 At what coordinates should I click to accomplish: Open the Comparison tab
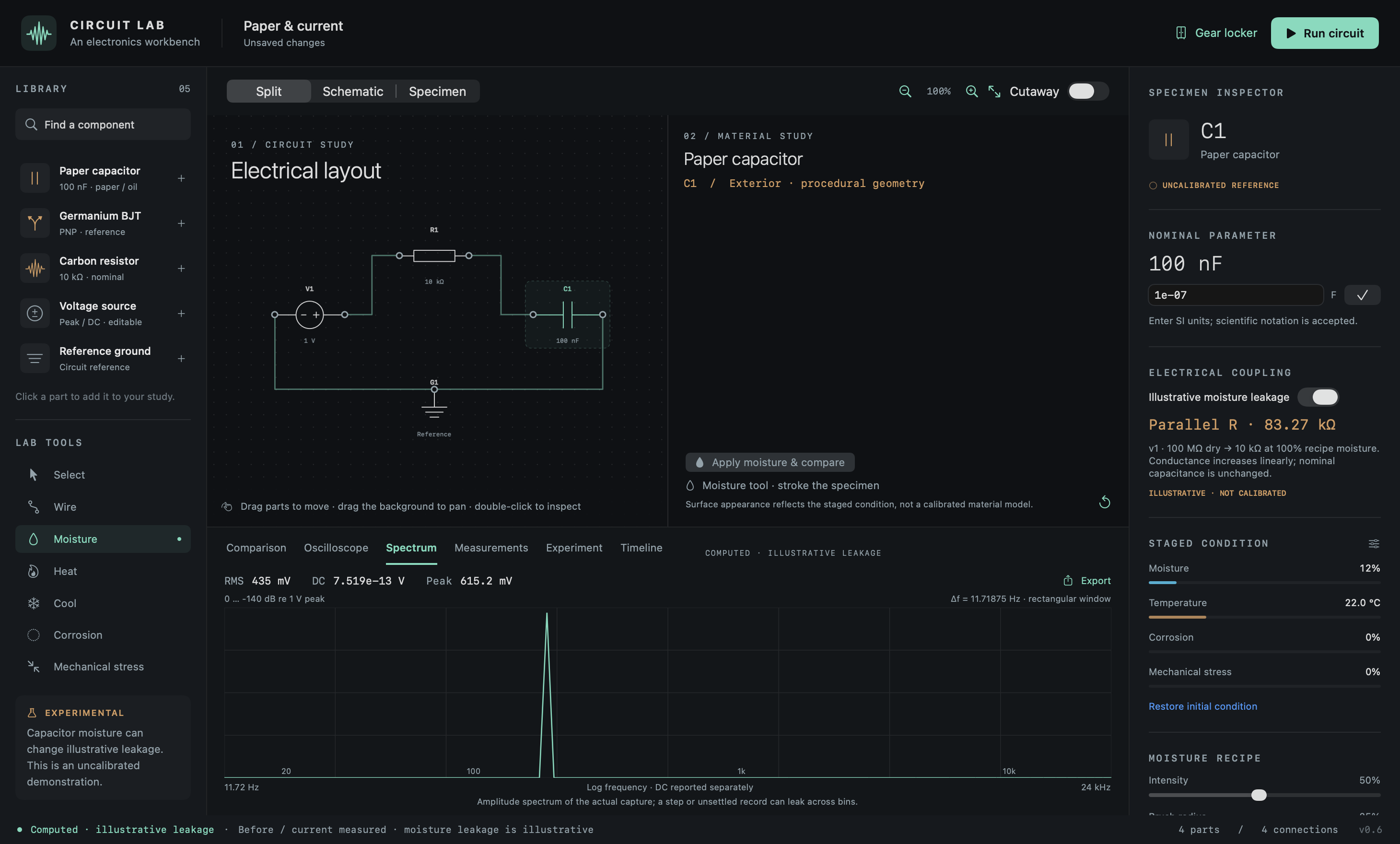click(256, 548)
